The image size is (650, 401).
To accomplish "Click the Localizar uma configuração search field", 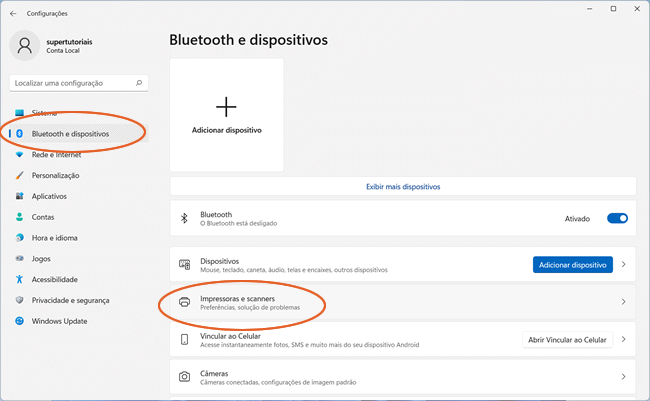I will coord(72,83).
